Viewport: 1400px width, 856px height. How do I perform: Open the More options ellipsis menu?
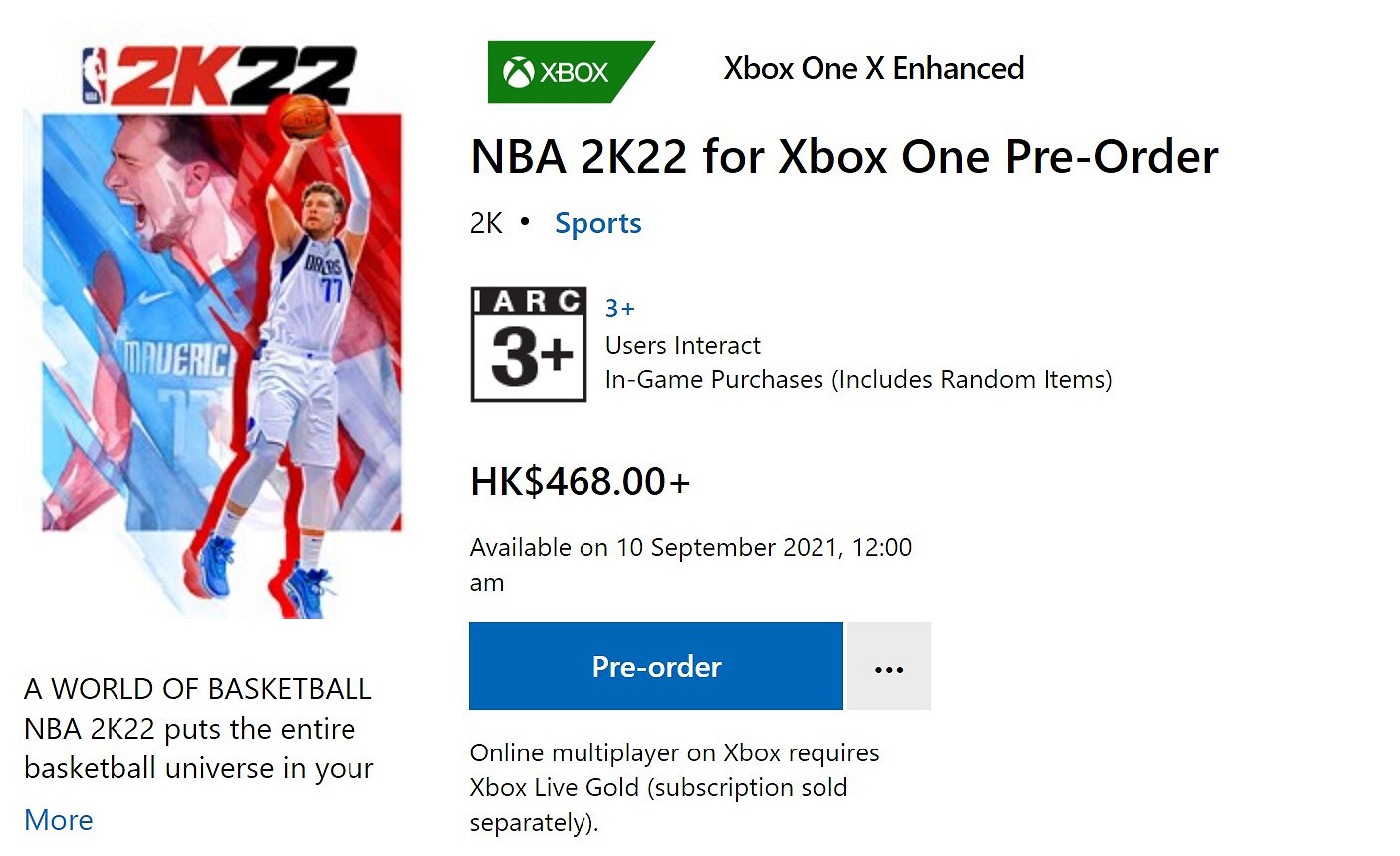[x=887, y=666]
